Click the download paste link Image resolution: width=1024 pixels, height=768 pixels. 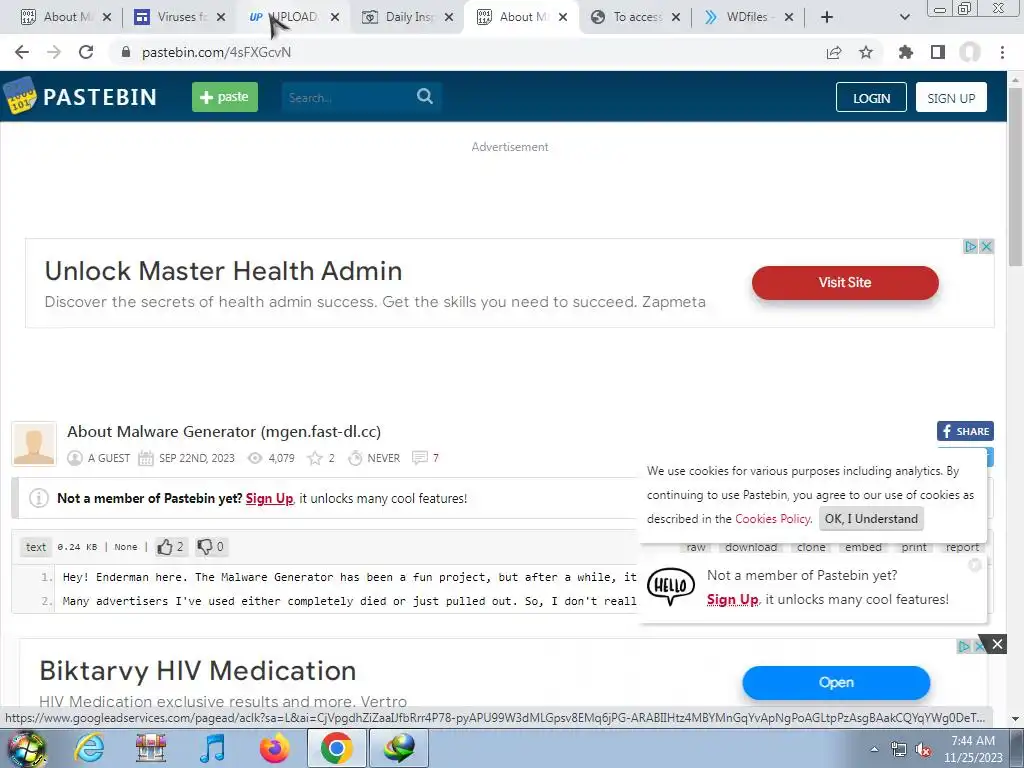pyautogui.click(x=751, y=547)
